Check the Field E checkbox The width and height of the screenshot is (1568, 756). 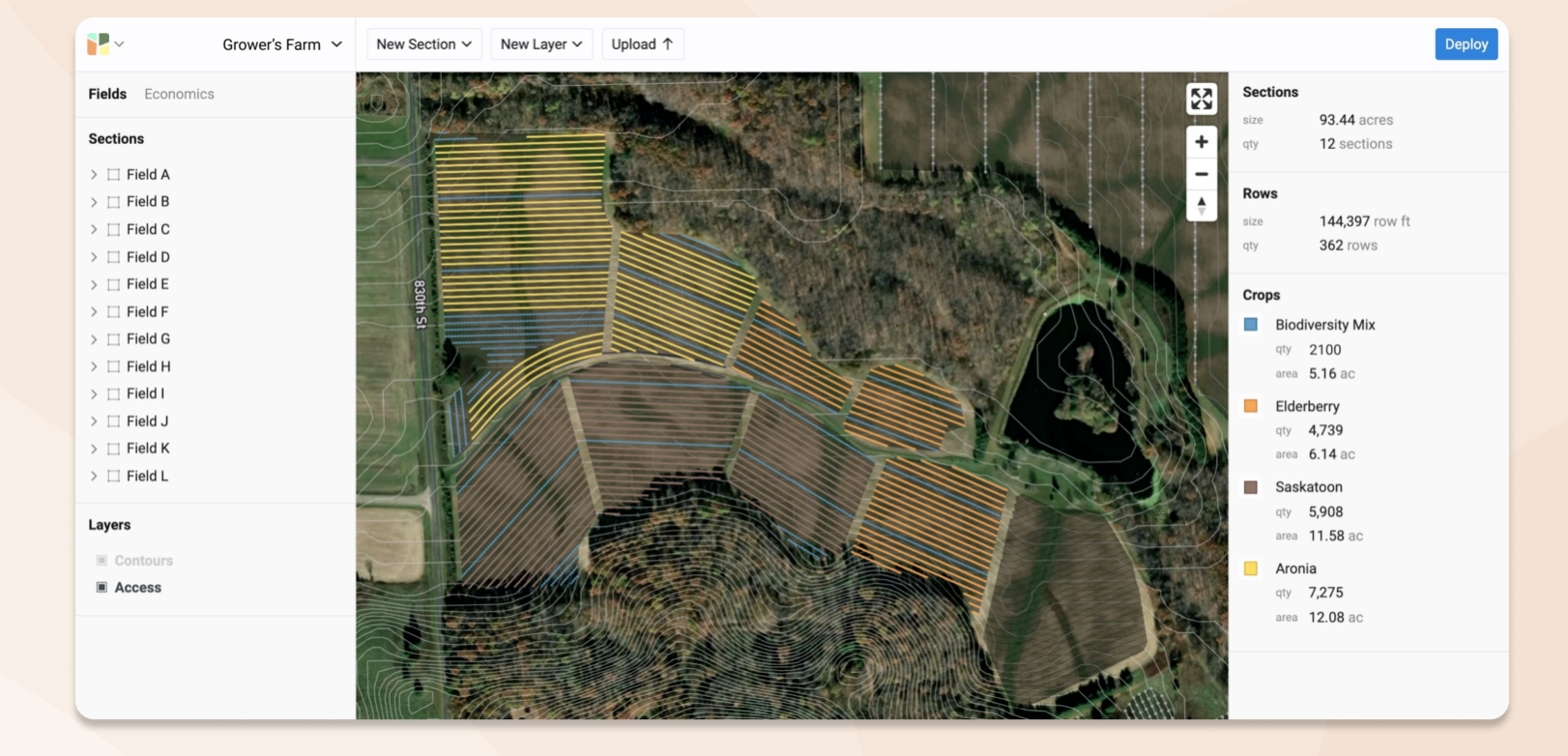coord(114,284)
